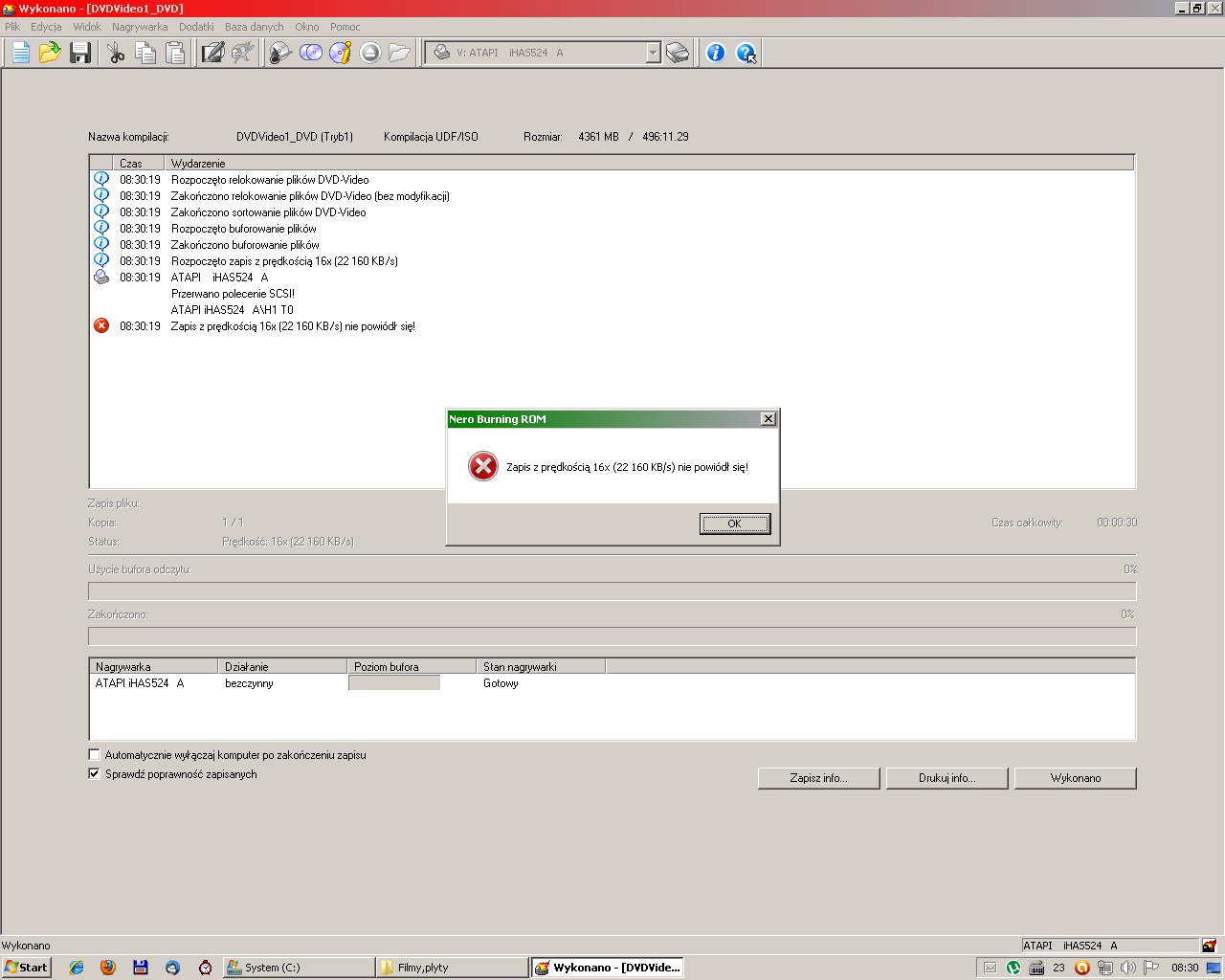1225x980 pixels.
Task: Open the Dodatki menu
Action: [196, 27]
